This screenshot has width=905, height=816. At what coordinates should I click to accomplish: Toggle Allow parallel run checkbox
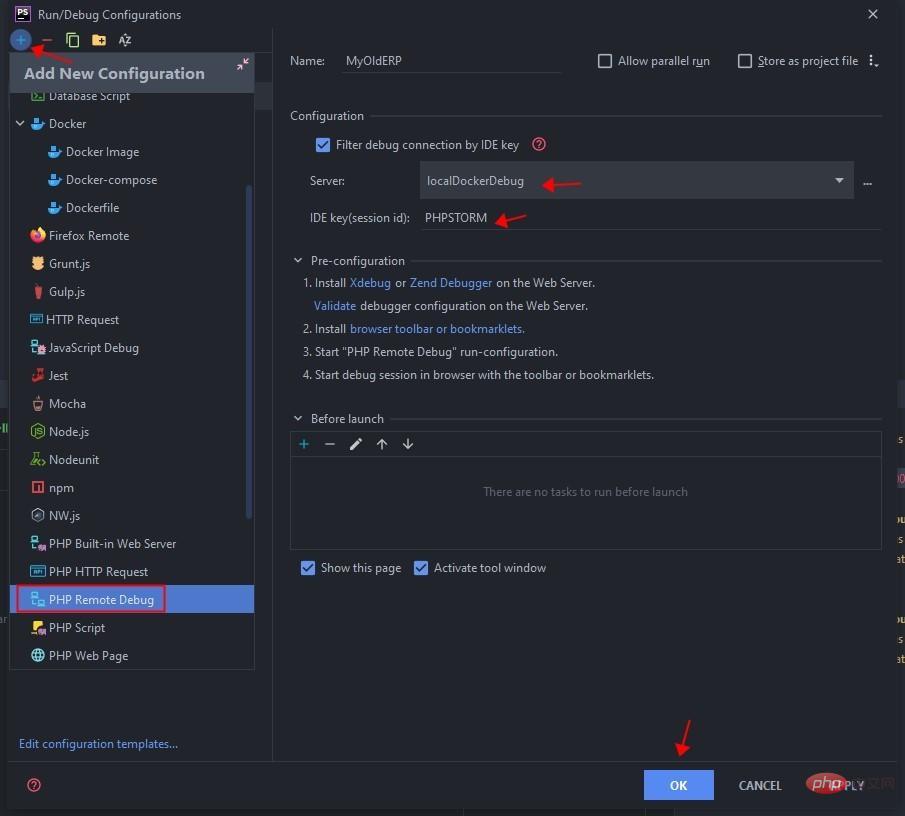pos(604,61)
